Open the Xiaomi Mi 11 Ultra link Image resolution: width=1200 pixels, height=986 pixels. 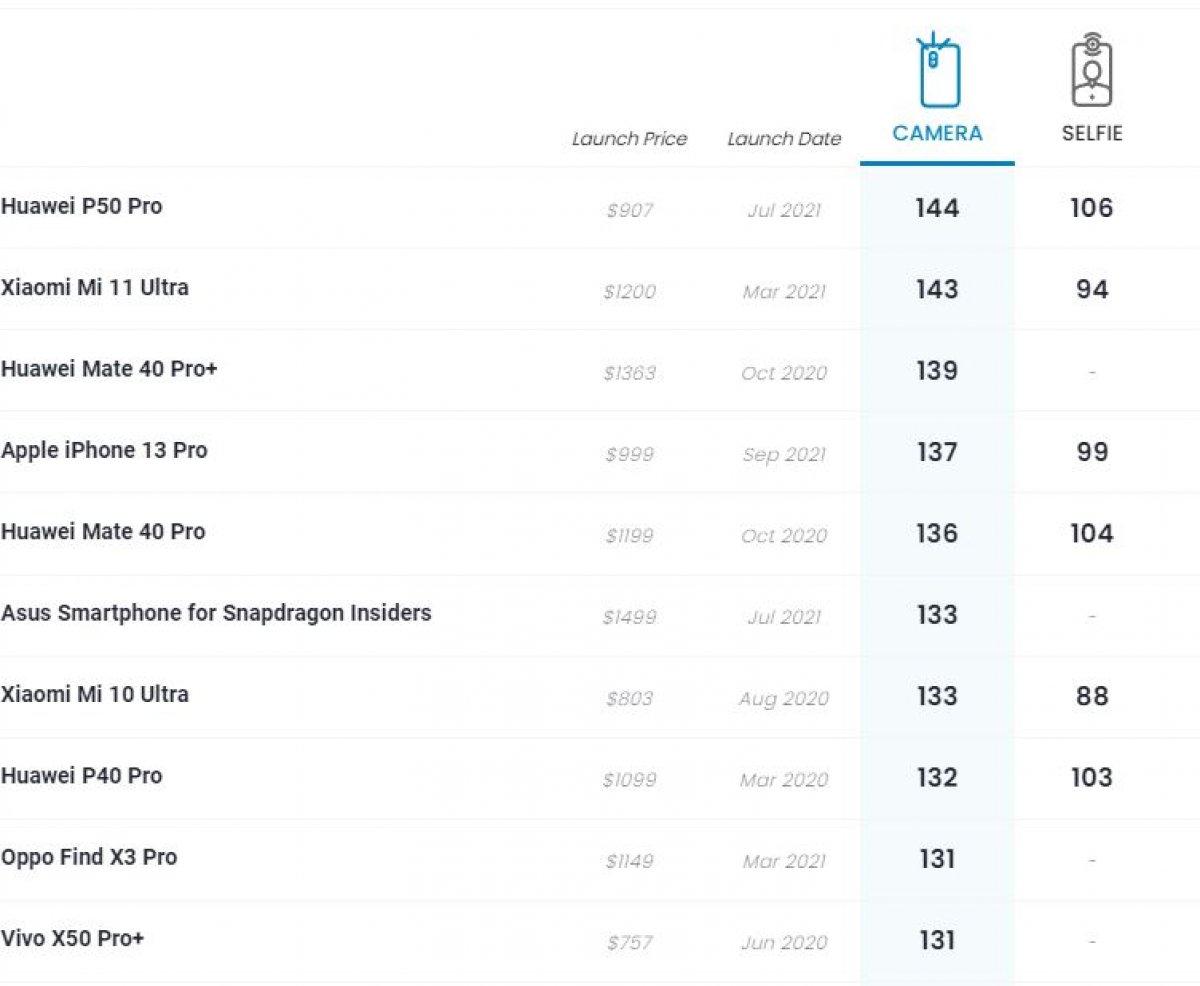(x=95, y=287)
